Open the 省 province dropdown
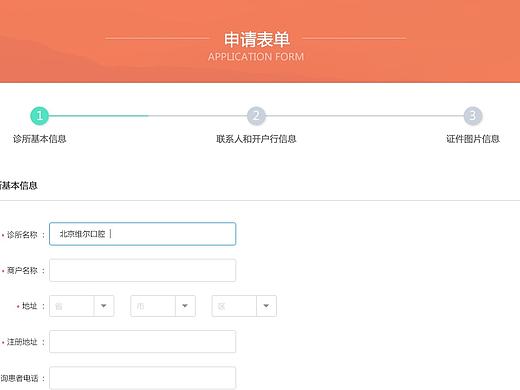The width and height of the screenshot is (520, 390). (82, 306)
